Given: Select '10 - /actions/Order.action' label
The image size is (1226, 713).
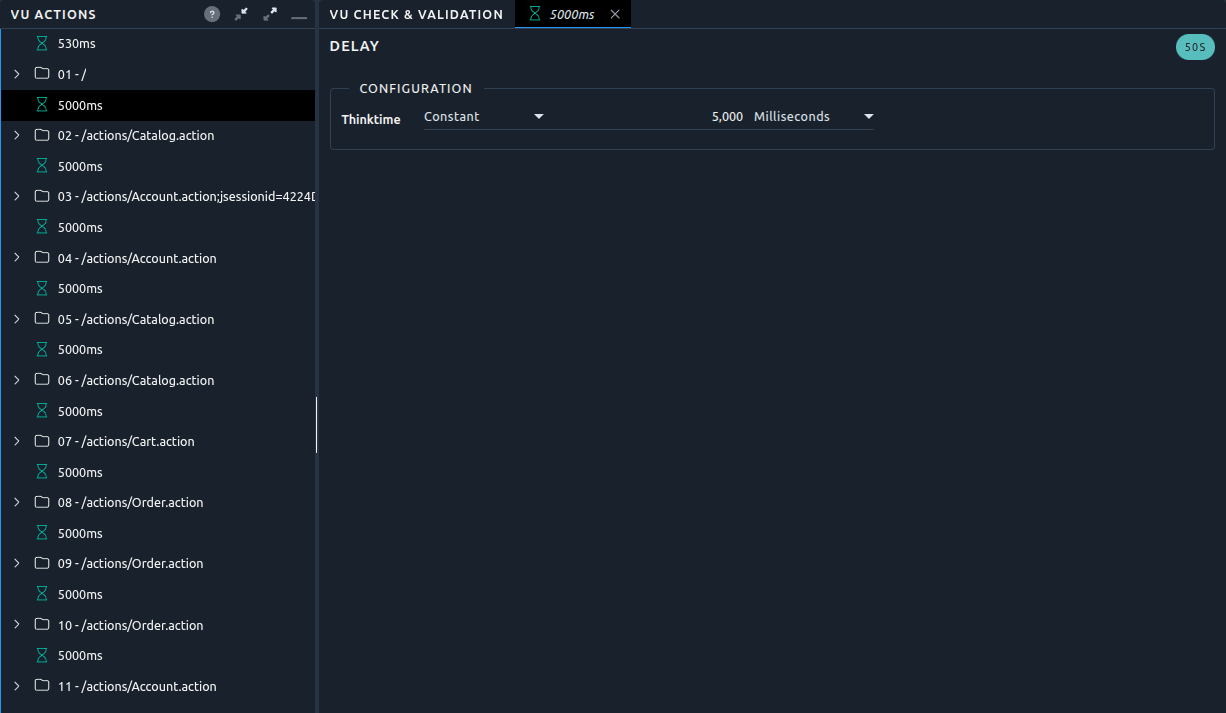Looking at the screenshot, I should [130, 625].
